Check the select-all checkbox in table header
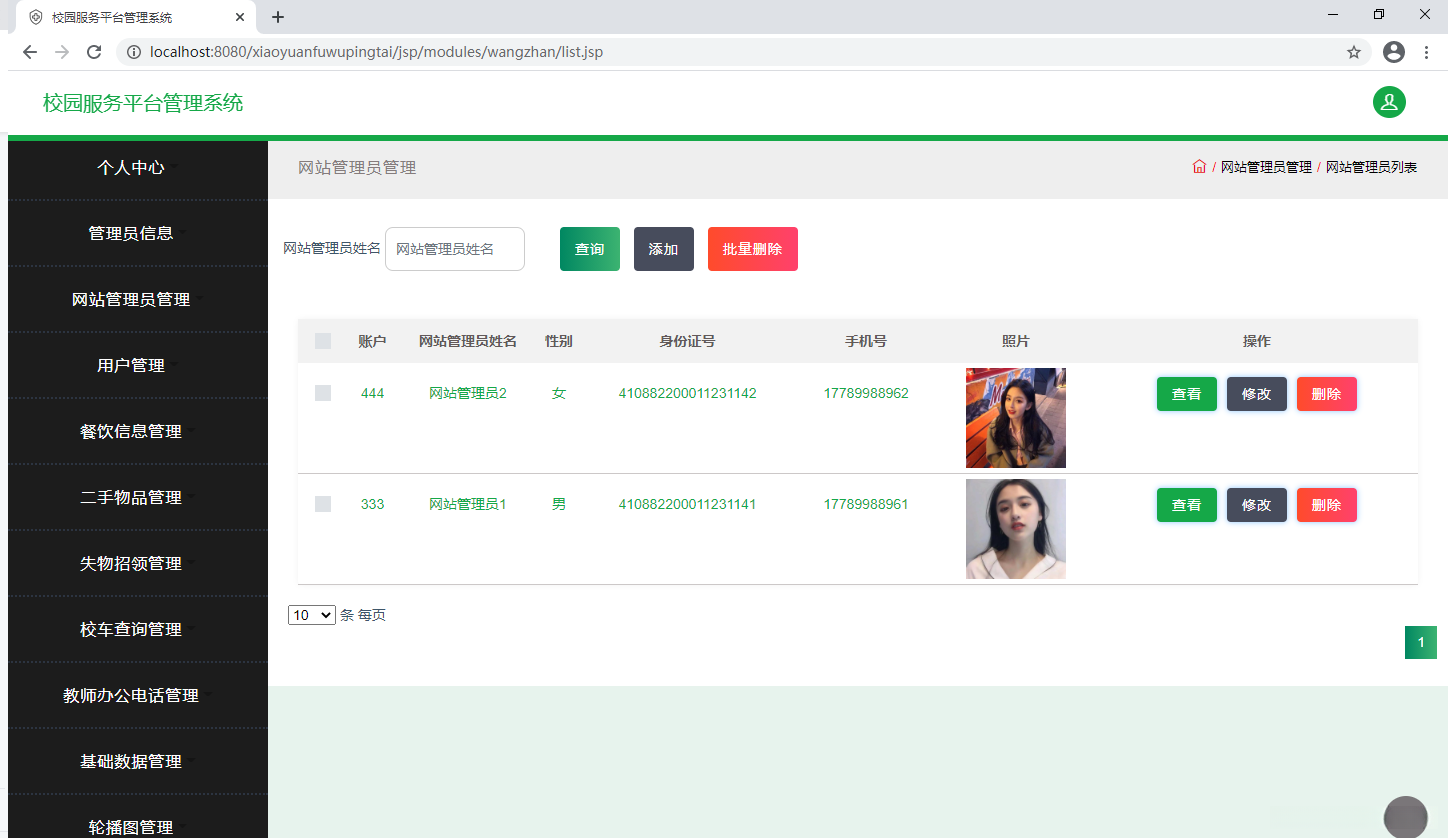The image size is (1448, 838). [322, 341]
